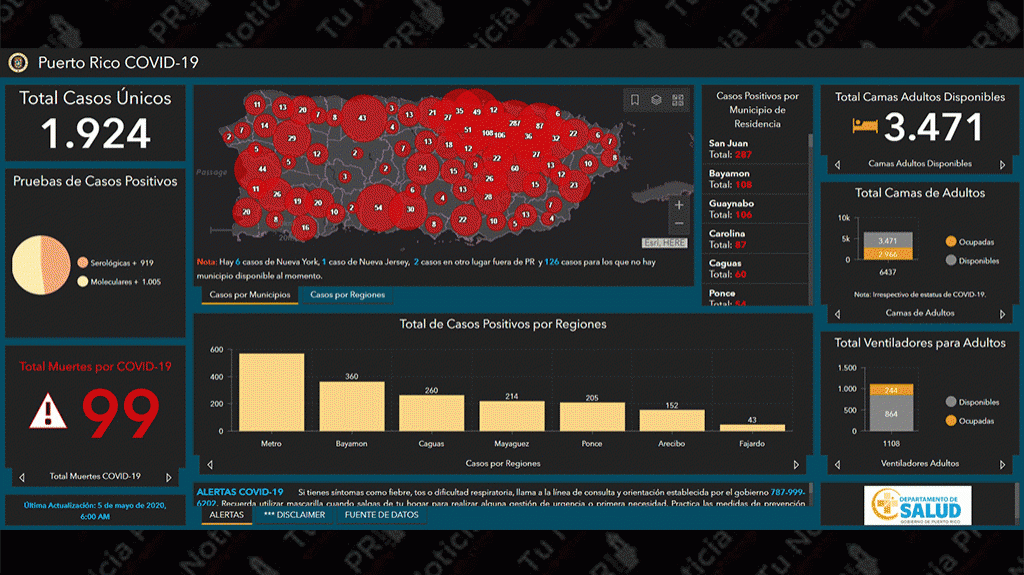This screenshot has height=575, width=1024.
Task: Click the Puerto Rico seal logo in header
Action: pyautogui.click(x=18, y=62)
